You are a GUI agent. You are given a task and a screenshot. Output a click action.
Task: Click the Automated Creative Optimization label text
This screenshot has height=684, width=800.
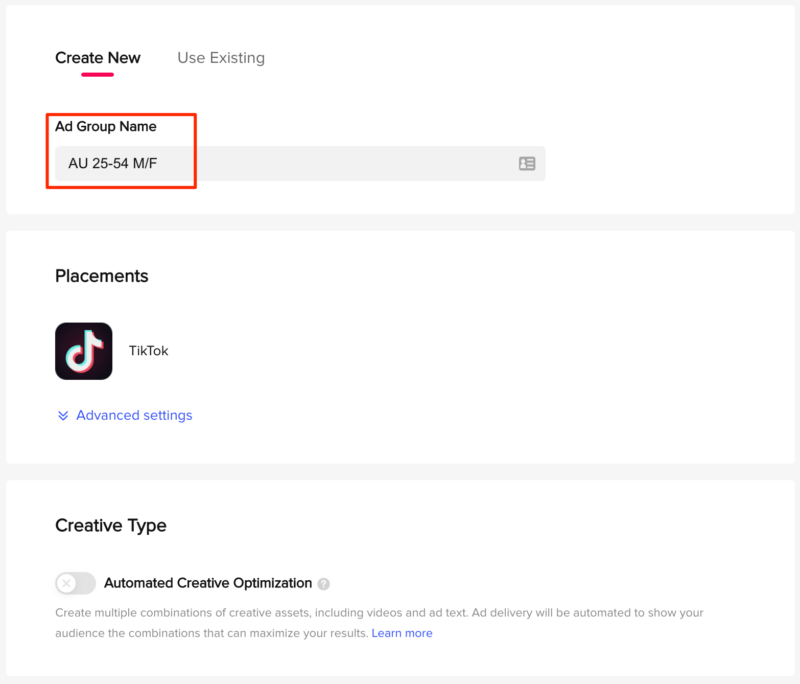click(208, 583)
